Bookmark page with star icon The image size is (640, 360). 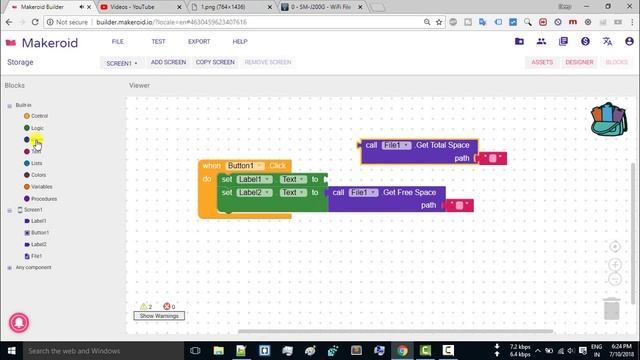point(439,22)
